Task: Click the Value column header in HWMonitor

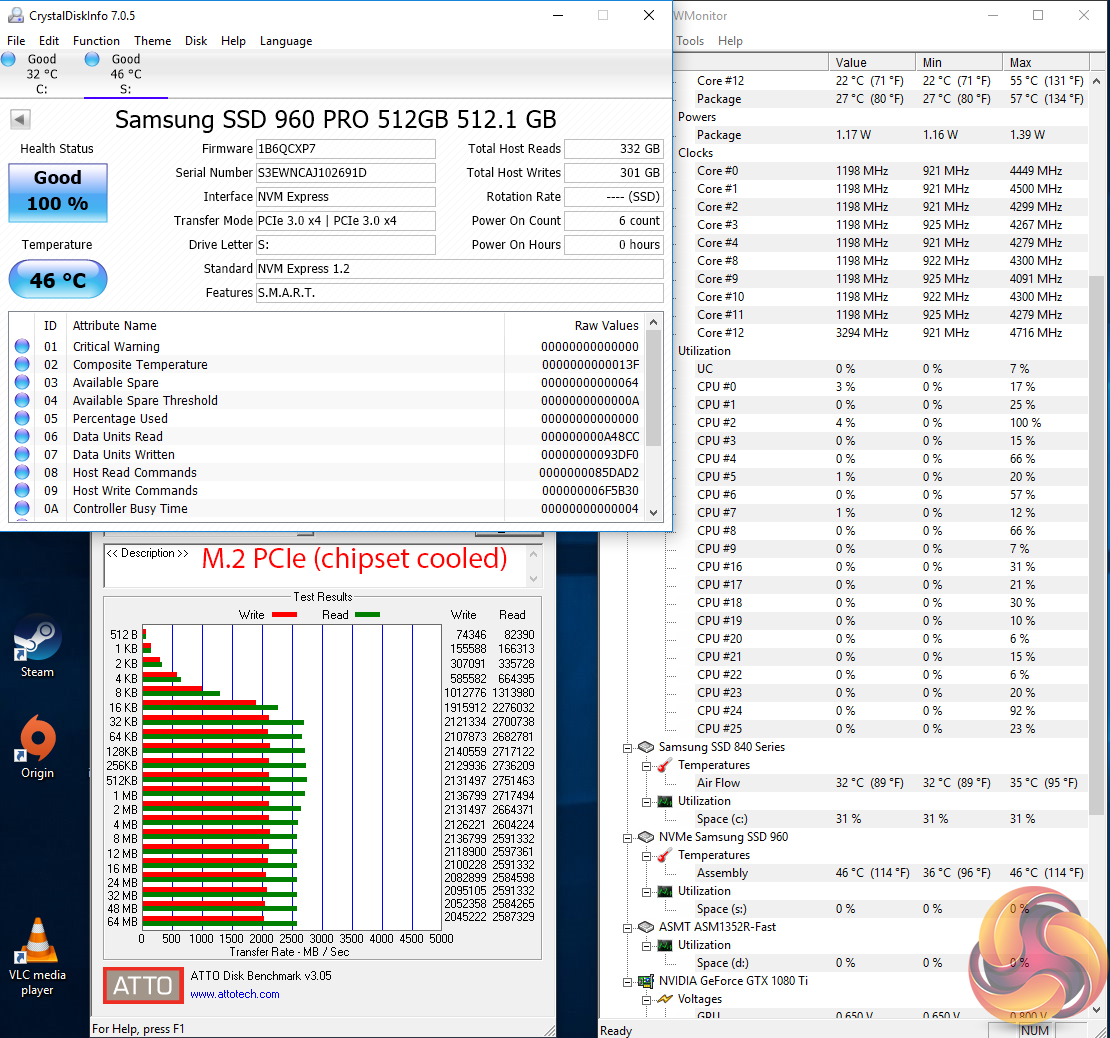Action: (871, 62)
